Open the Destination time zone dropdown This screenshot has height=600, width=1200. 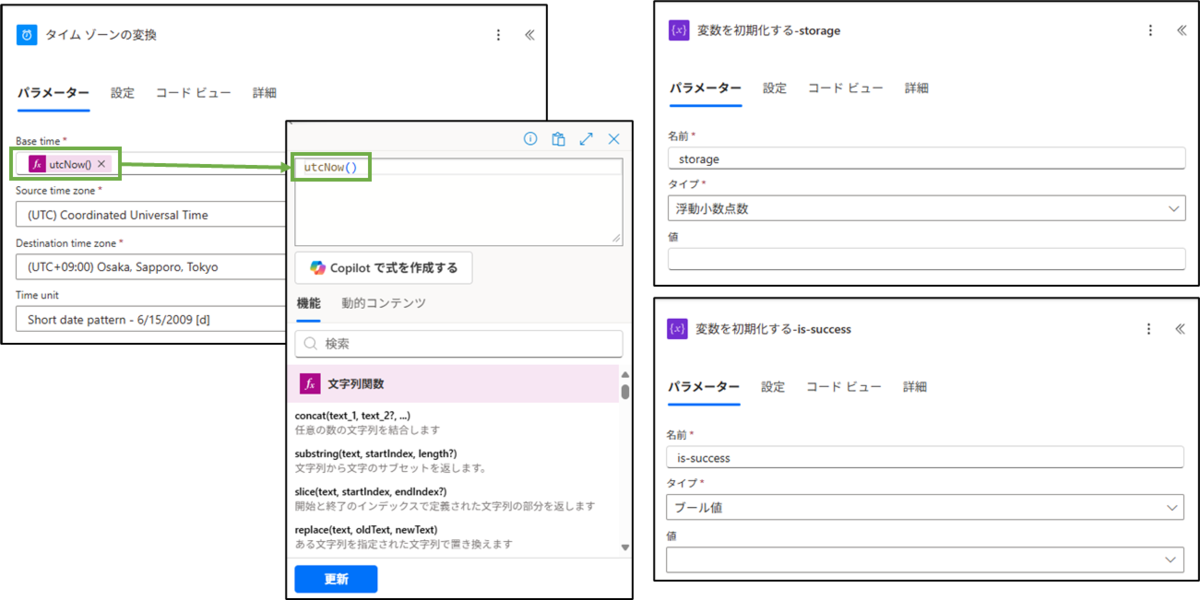coord(150,267)
